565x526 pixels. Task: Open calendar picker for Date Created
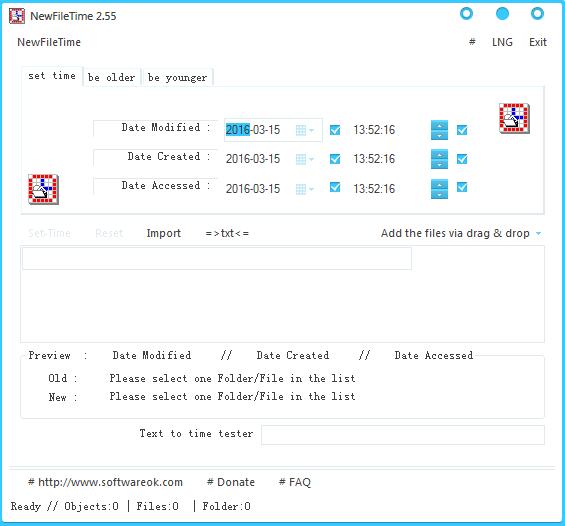pyautogui.click(x=305, y=159)
